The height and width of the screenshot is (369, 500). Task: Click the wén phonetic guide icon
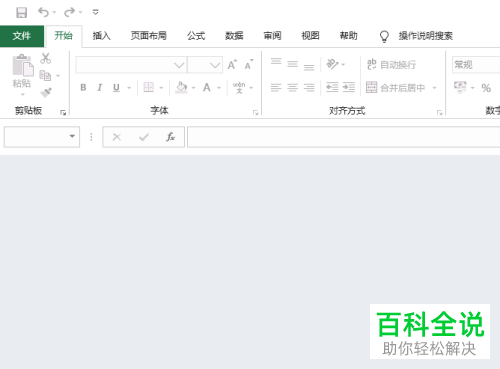tap(239, 87)
